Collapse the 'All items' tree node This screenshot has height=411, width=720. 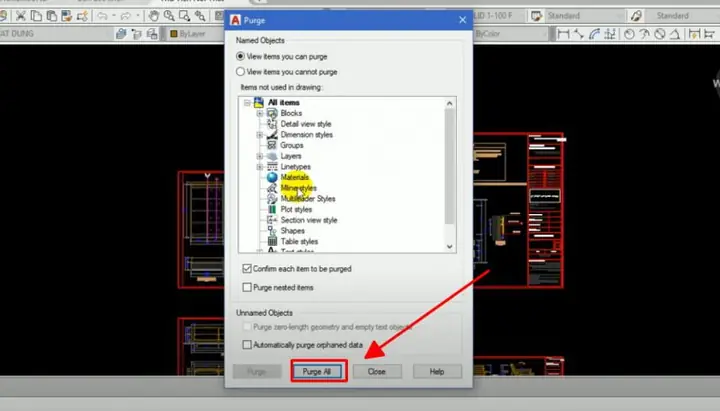pos(248,102)
